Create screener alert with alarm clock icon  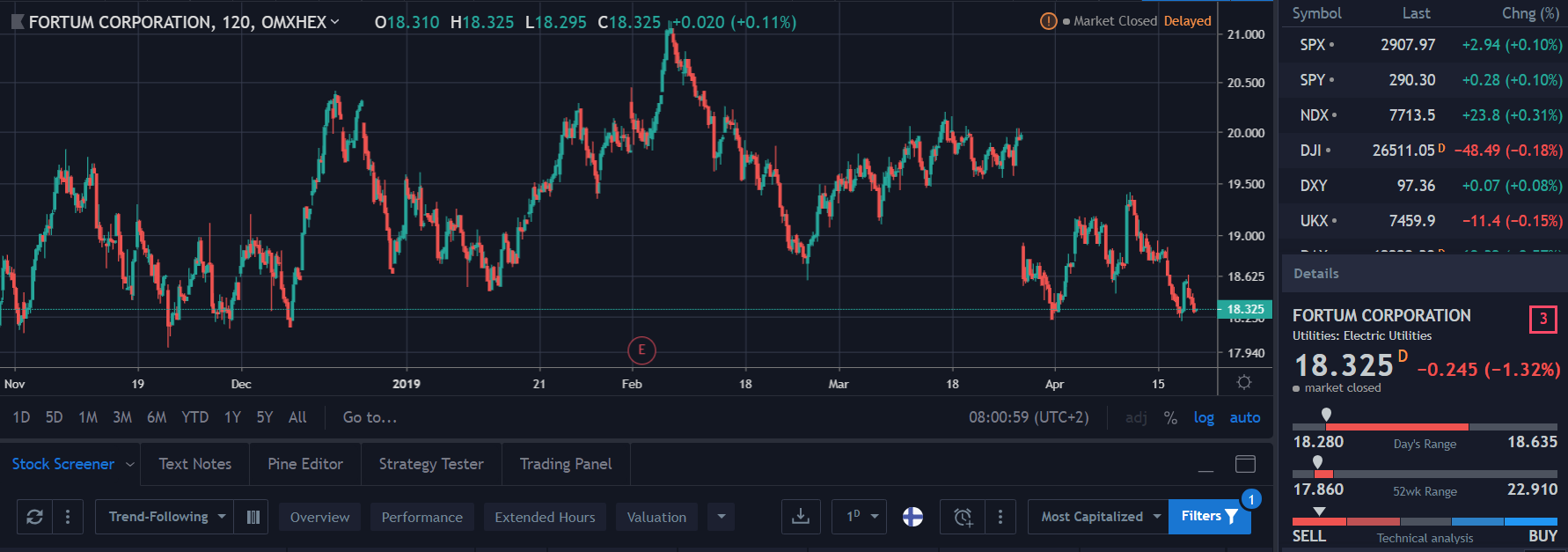tap(963, 517)
